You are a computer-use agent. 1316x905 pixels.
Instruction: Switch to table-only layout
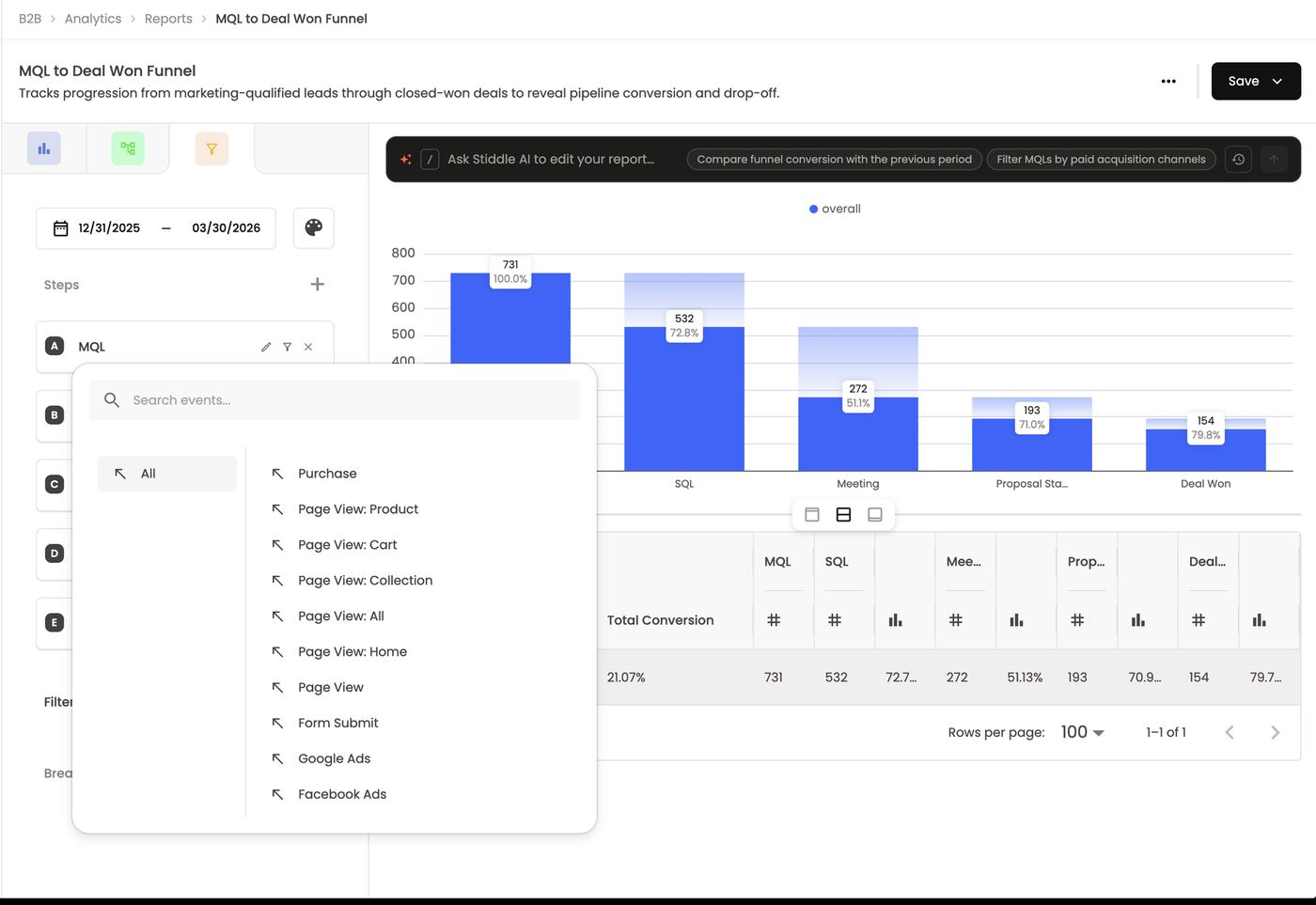pos(875,515)
